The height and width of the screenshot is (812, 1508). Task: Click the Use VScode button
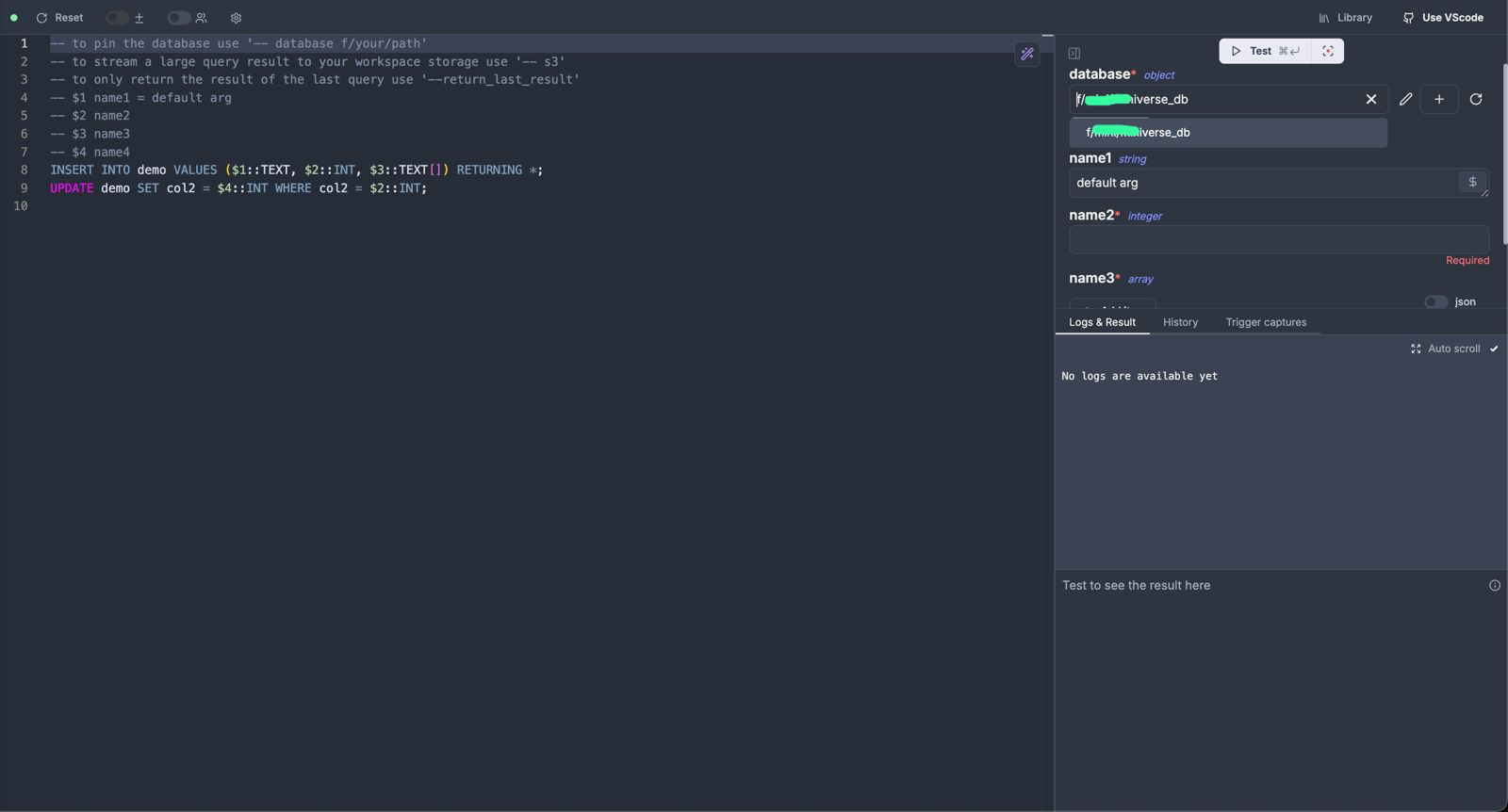click(1443, 18)
